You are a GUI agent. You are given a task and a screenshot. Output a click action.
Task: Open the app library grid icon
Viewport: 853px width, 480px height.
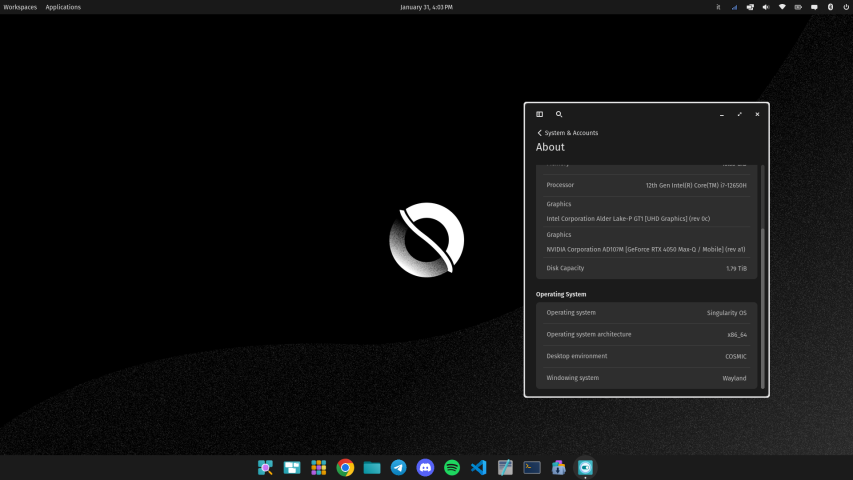318,467
